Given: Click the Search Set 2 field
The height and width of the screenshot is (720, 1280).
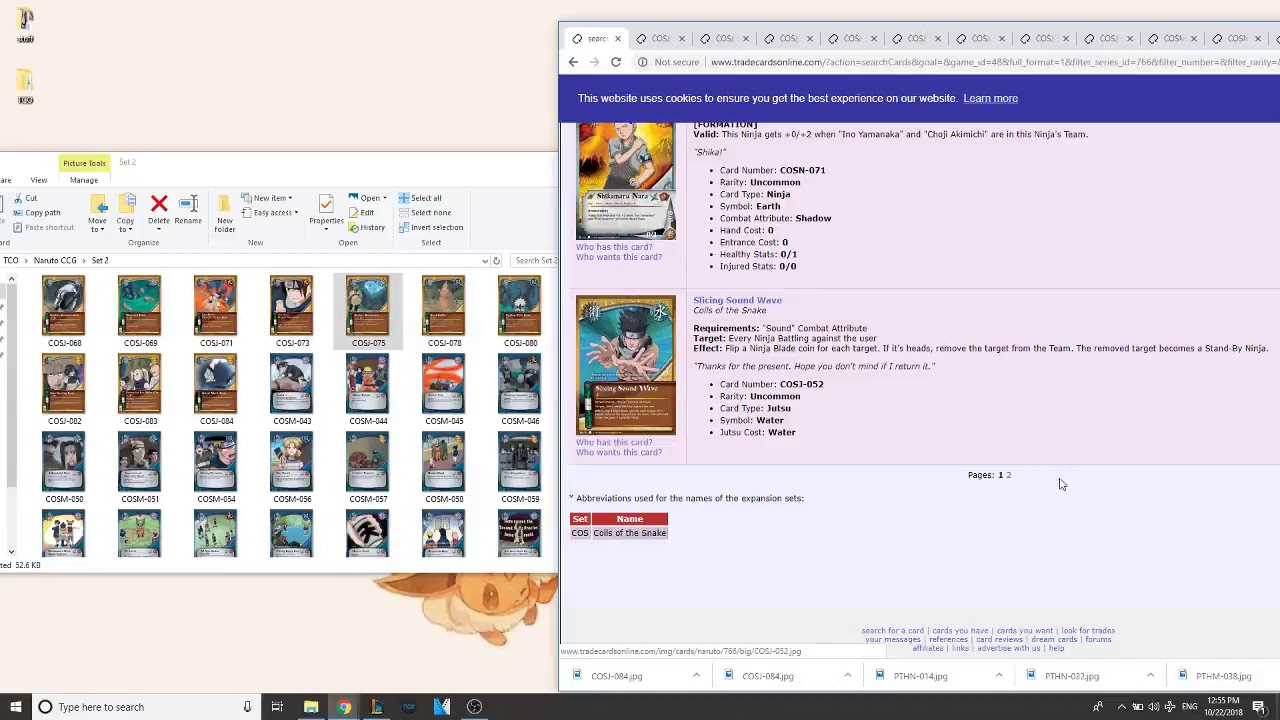Looking at the screenshot, I should click(535, 261).
